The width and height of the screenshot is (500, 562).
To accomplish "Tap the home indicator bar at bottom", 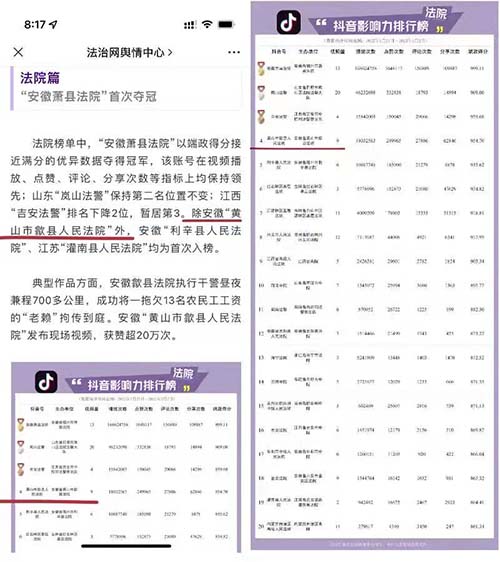I will tap(126, 546).
